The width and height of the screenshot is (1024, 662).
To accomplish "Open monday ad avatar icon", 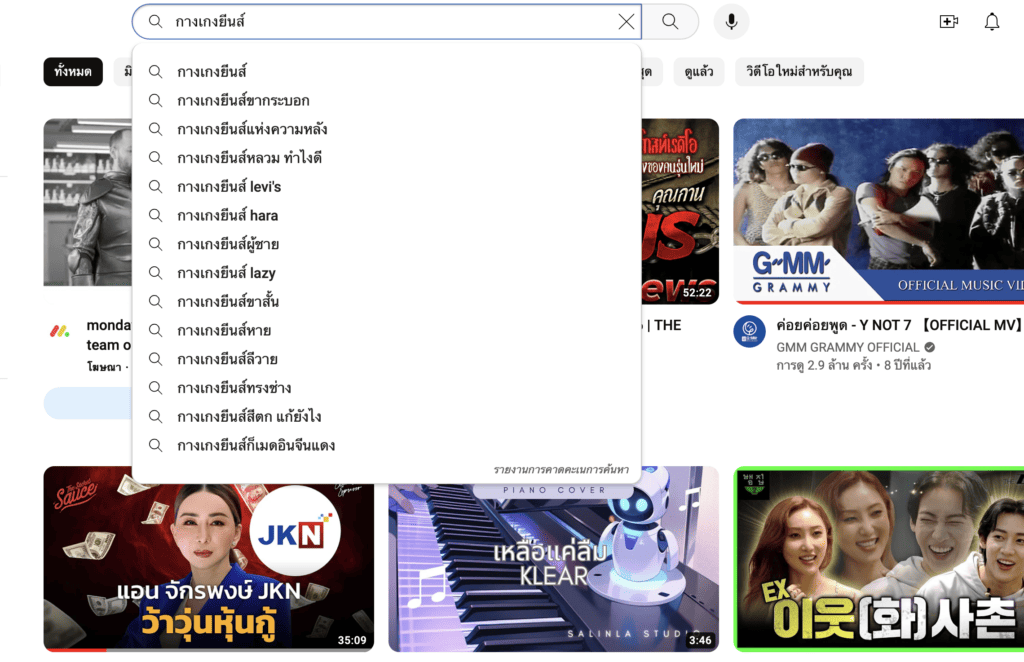I will pos(60,332).
